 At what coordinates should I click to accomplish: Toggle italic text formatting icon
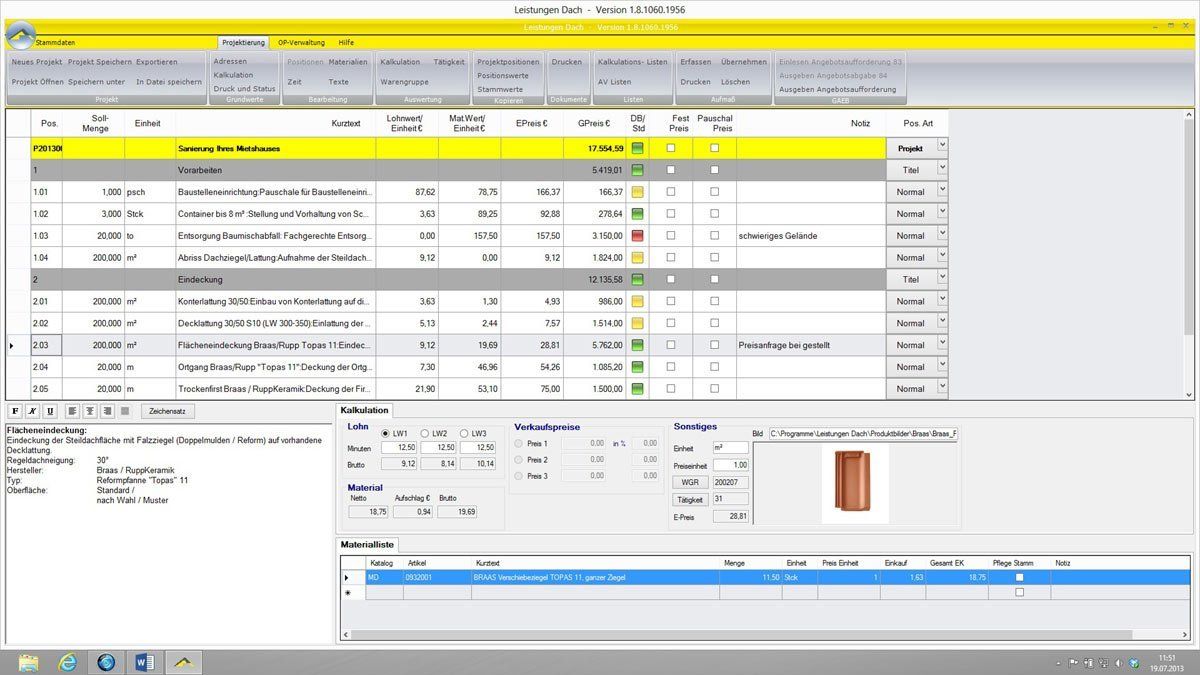[32, 411]
